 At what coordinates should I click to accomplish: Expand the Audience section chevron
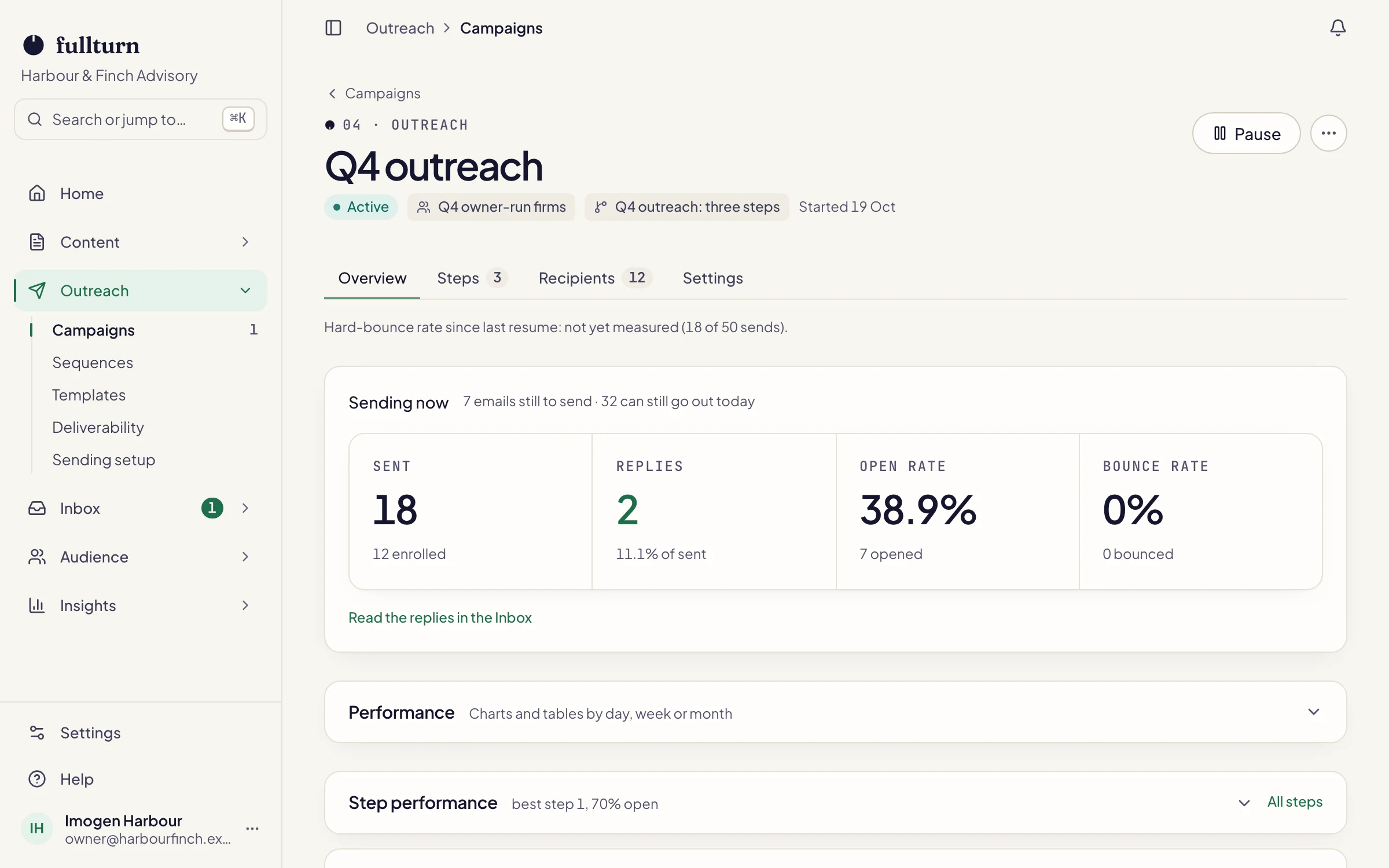tap(245, 557)
